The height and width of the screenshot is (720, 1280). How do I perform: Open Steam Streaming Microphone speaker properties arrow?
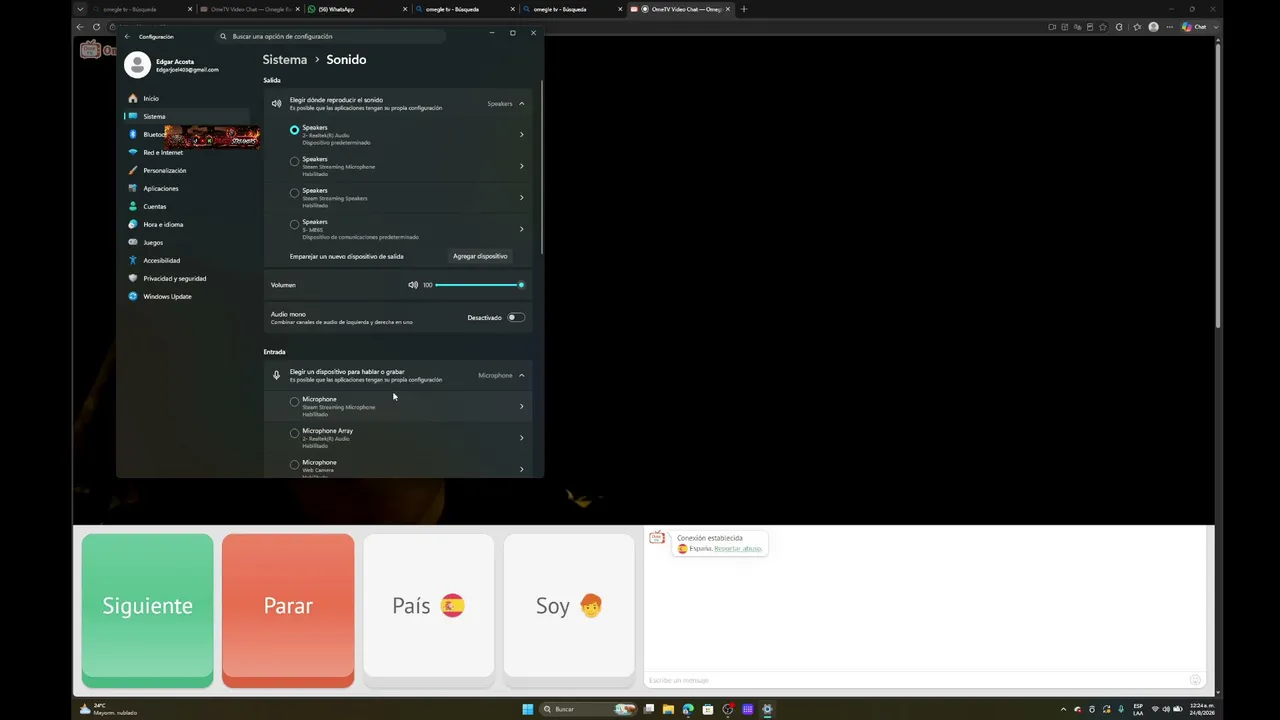pyautogui.click(x=521, y=166)
